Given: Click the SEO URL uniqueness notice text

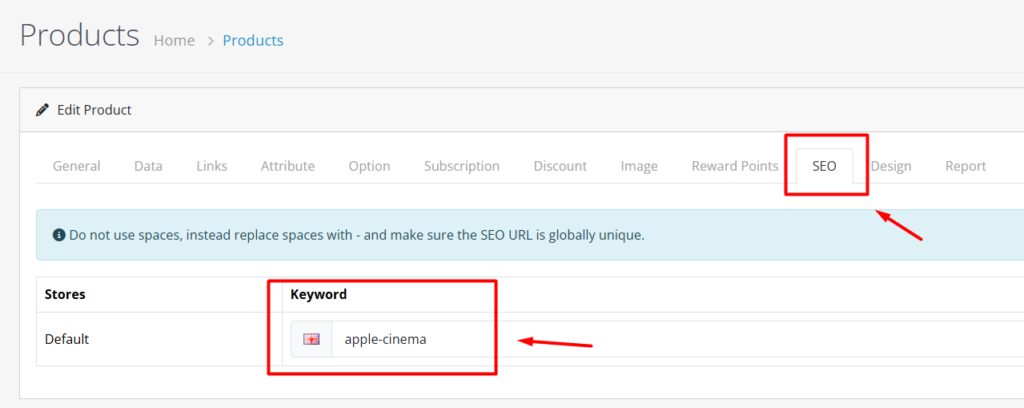Looking at the screenshot, I should 357,234.
